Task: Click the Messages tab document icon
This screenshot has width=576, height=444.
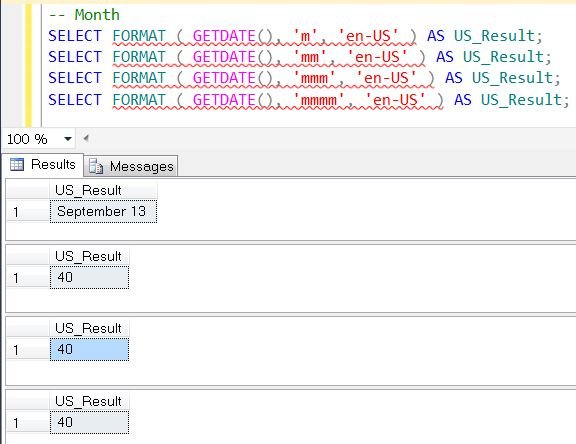Action: coord(96,166)
